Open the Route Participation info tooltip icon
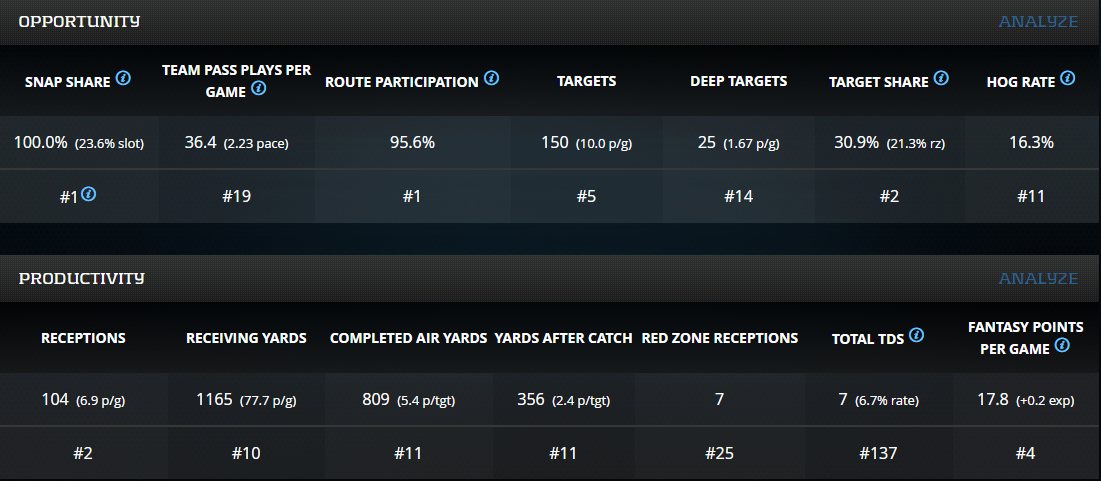Screen dimensions: 1101x481 pyautogui.click(x=492, y=78)
